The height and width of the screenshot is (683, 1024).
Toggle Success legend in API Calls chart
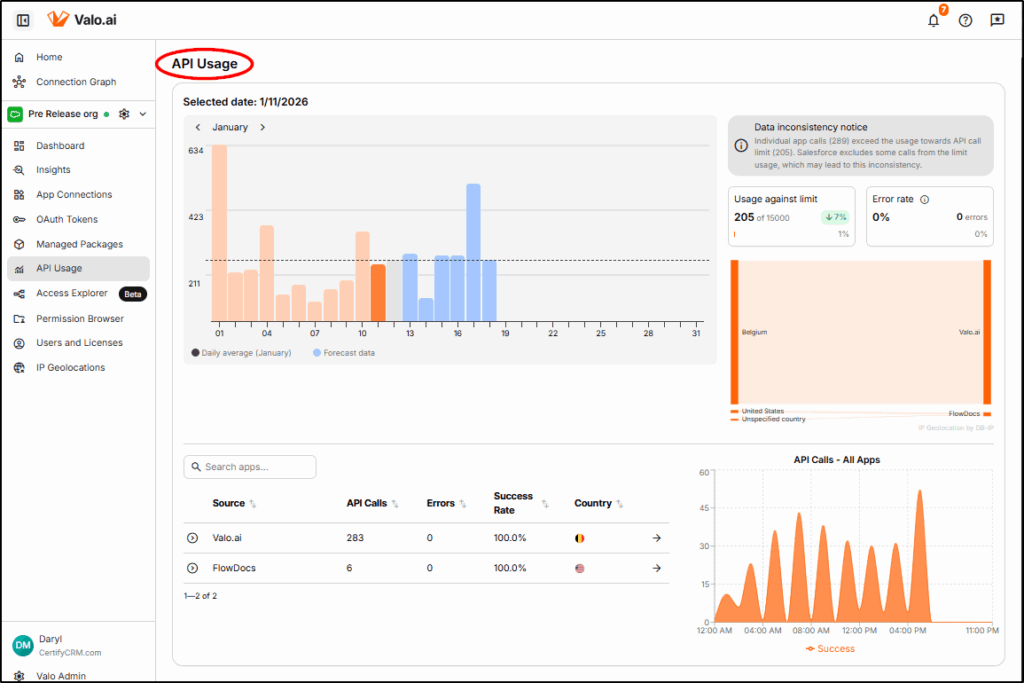point(830,649)
